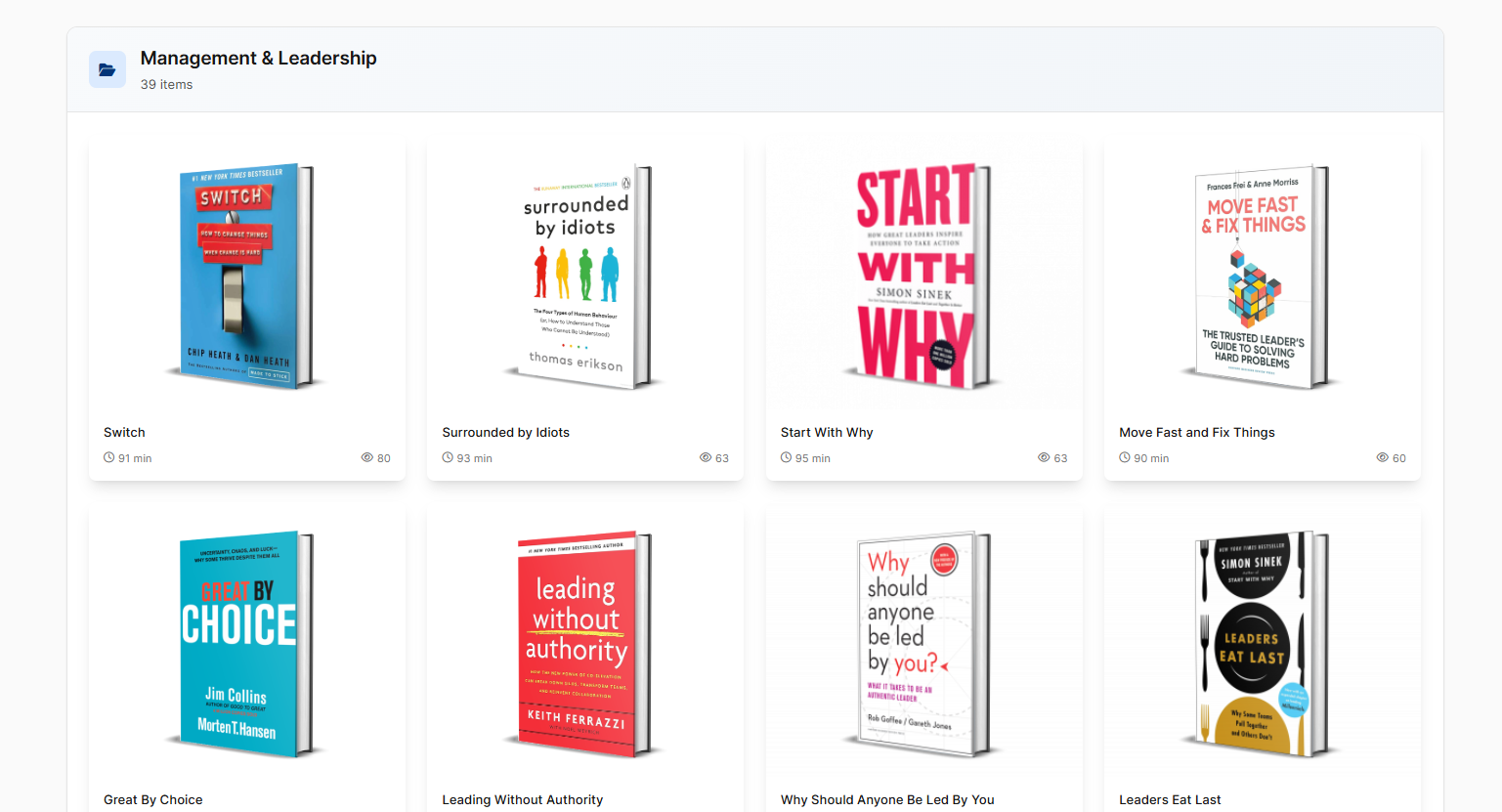Screen dimensions: 1502x812
Task: Open the Switch book cover
Action: tap(246, 276)
